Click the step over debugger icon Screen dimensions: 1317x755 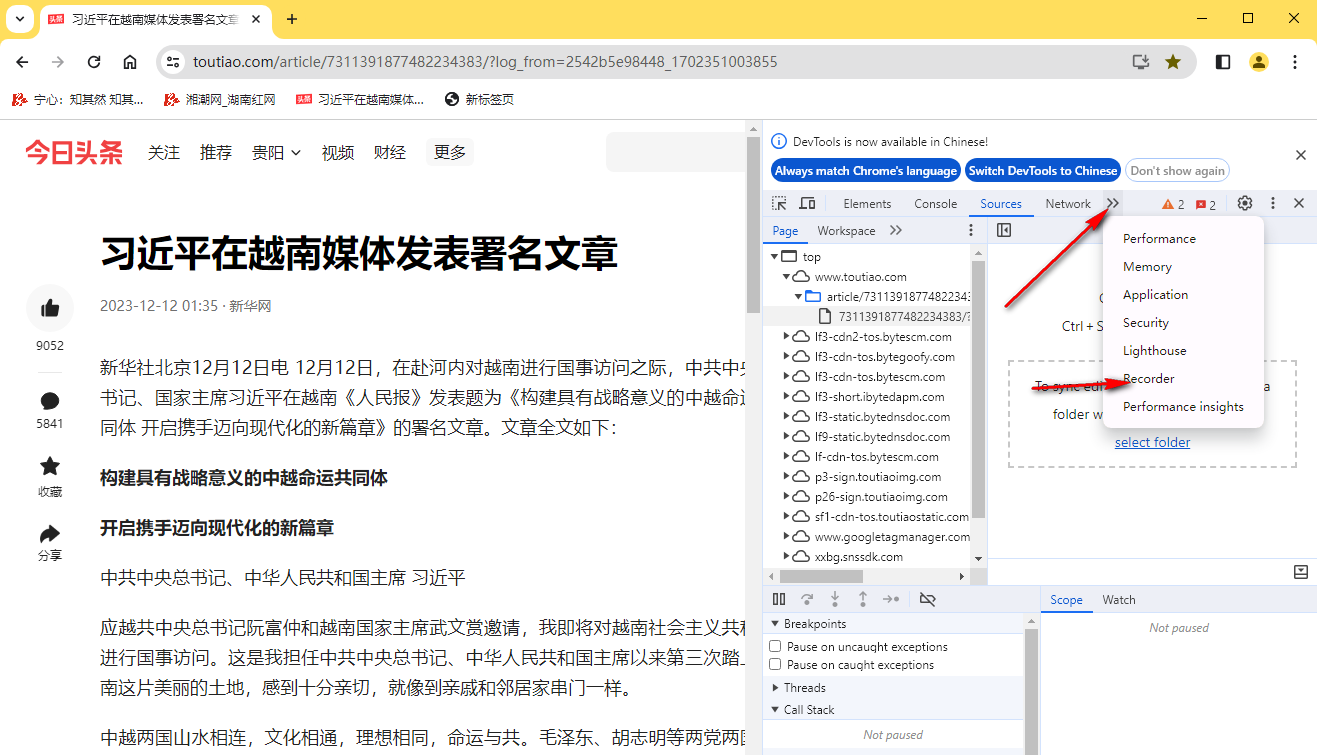pos(807,599)
